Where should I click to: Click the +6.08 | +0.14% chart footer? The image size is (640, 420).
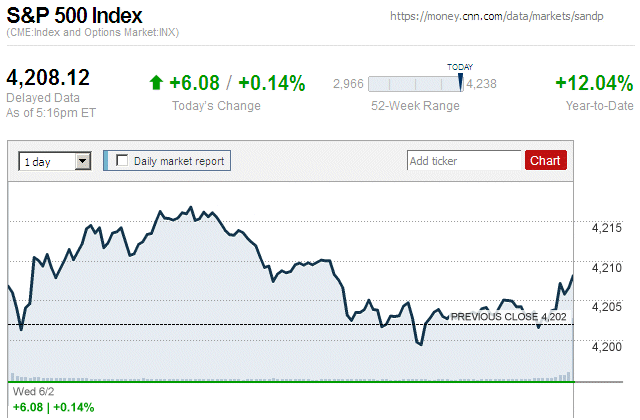(x=53, y=407)
